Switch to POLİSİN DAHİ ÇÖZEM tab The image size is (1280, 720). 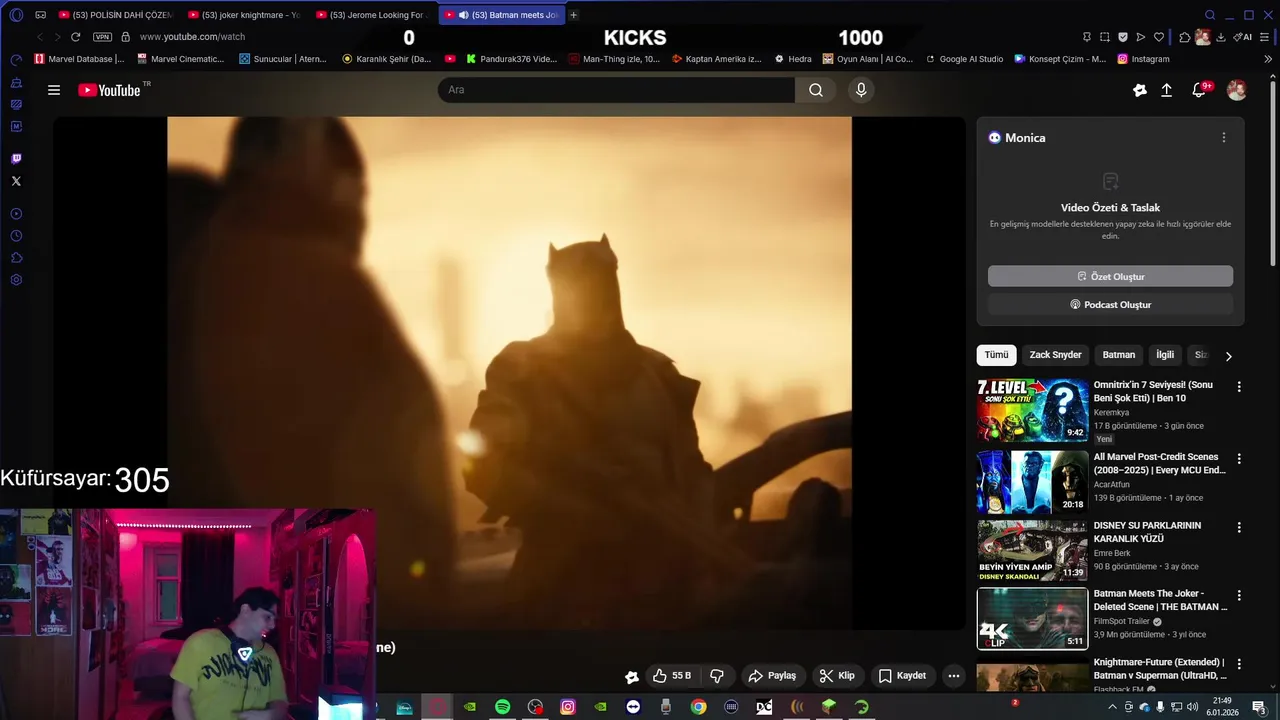[x=116, y=15]
